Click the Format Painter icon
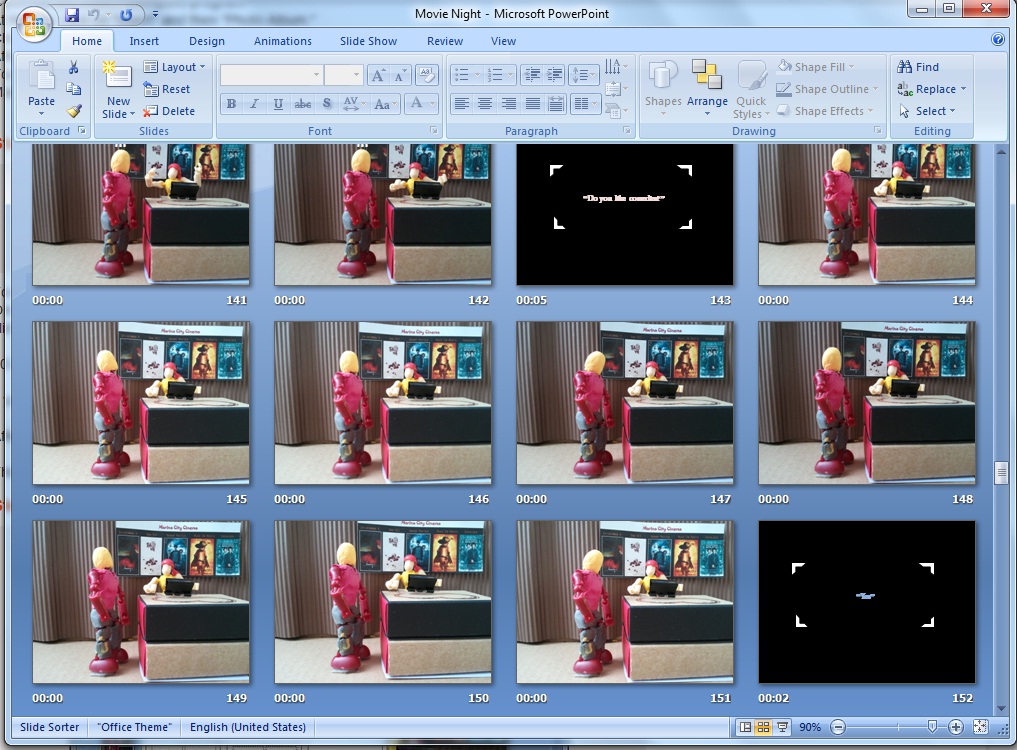The image size is (1017, 750). click(x=73, y=112)
